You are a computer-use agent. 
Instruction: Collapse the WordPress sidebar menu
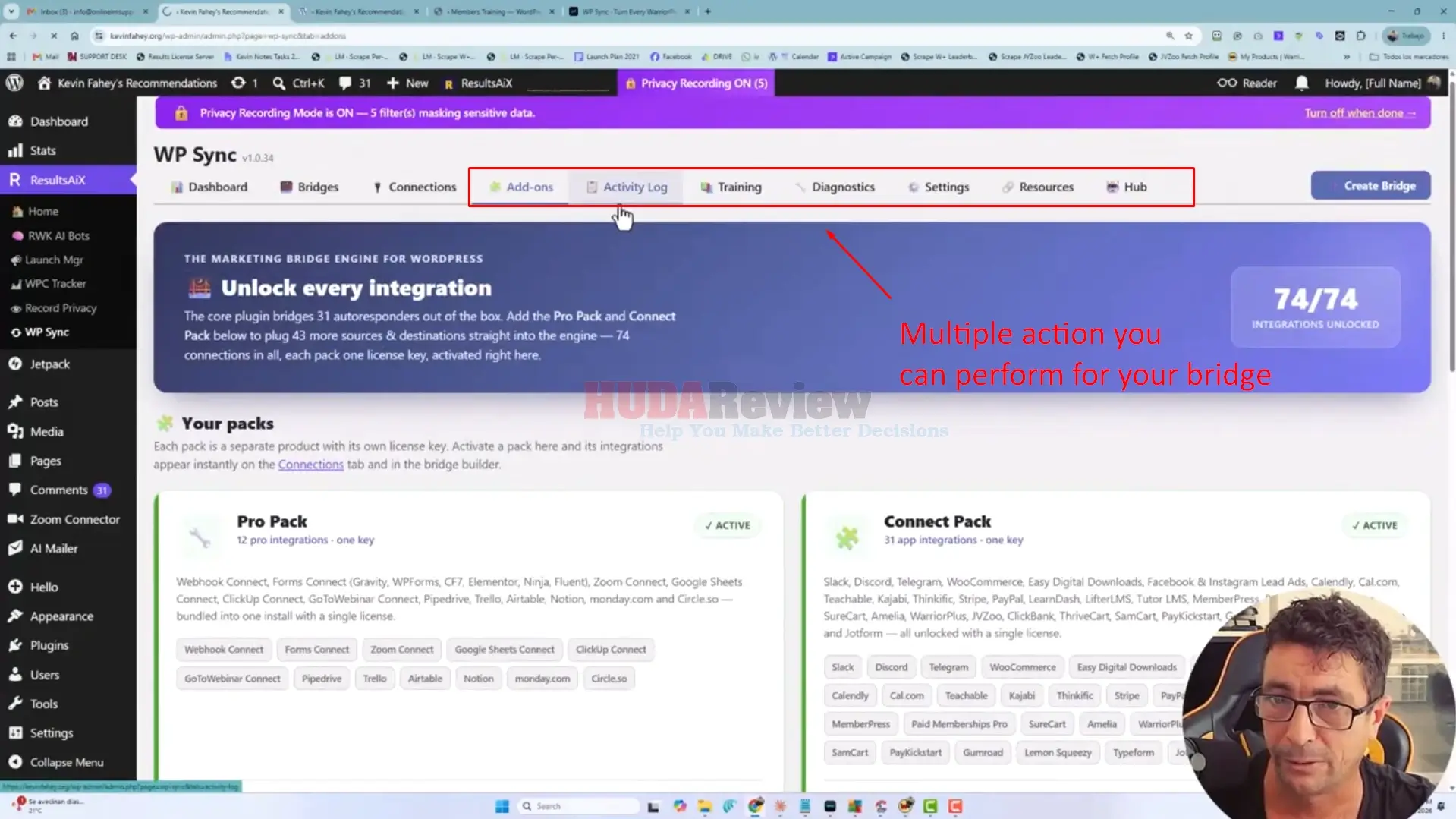(68, 763)
